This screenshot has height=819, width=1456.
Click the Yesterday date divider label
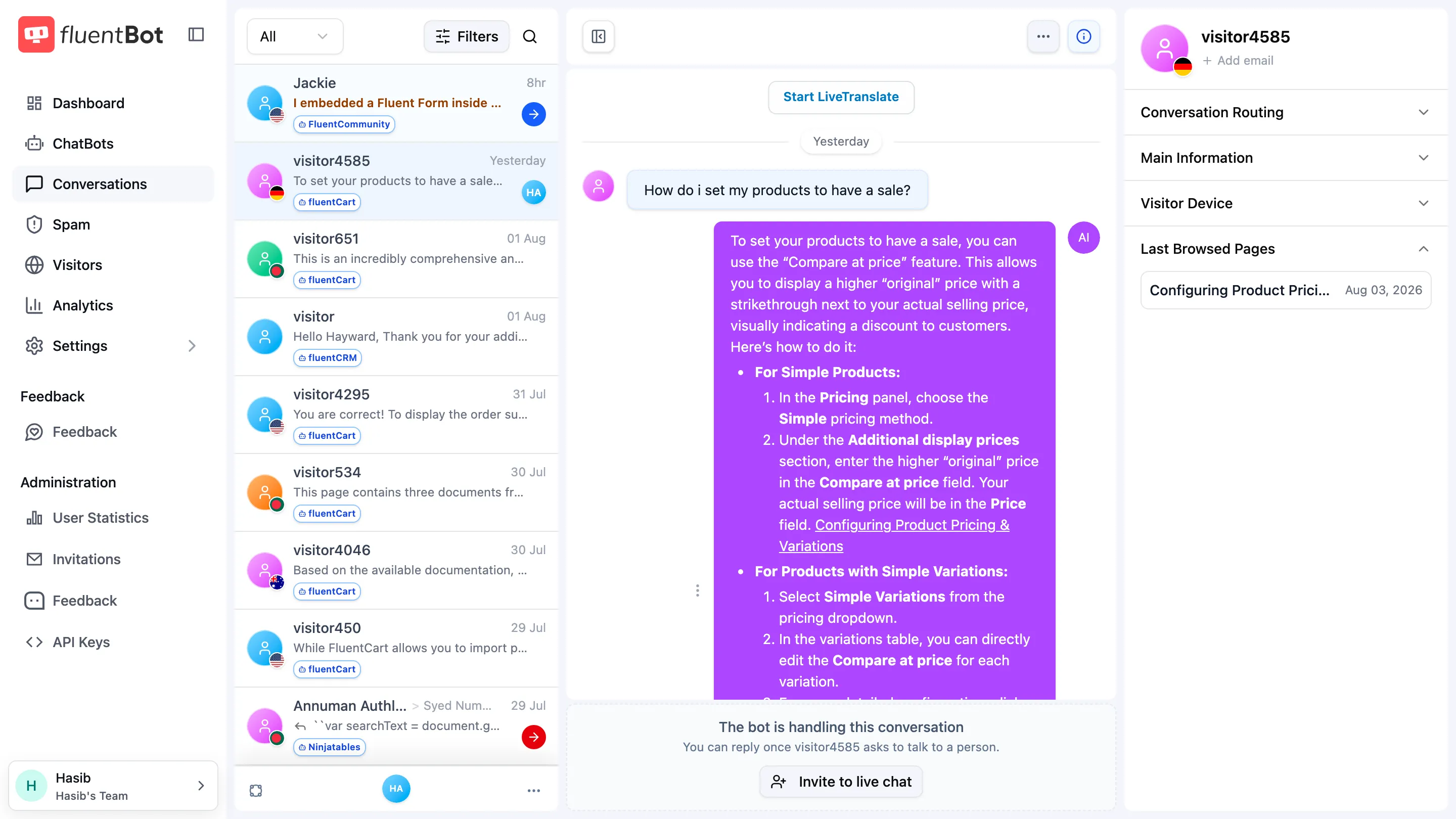click(840, 142)
